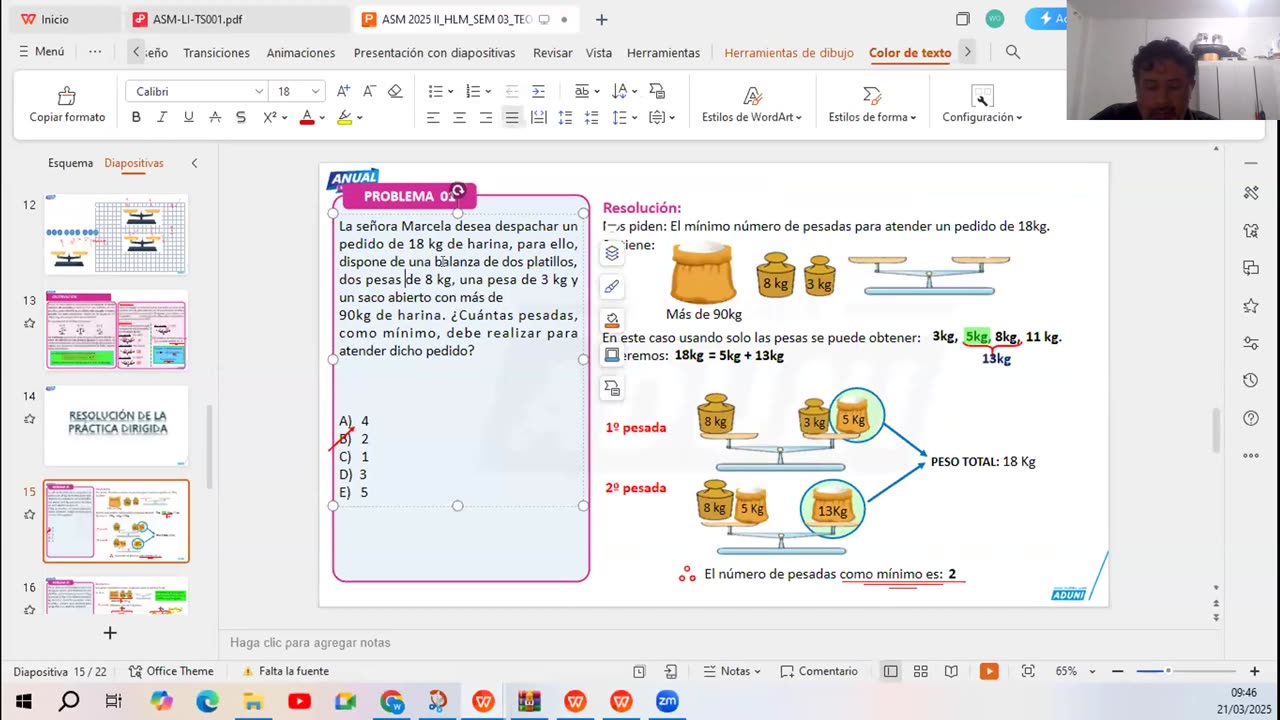Justify the text alignment
Viewport: 1280px width, 720px height.
pos(512,117)
